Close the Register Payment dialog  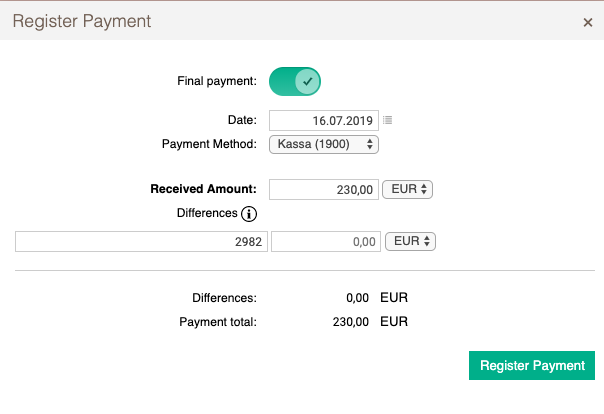pos(587,22)
